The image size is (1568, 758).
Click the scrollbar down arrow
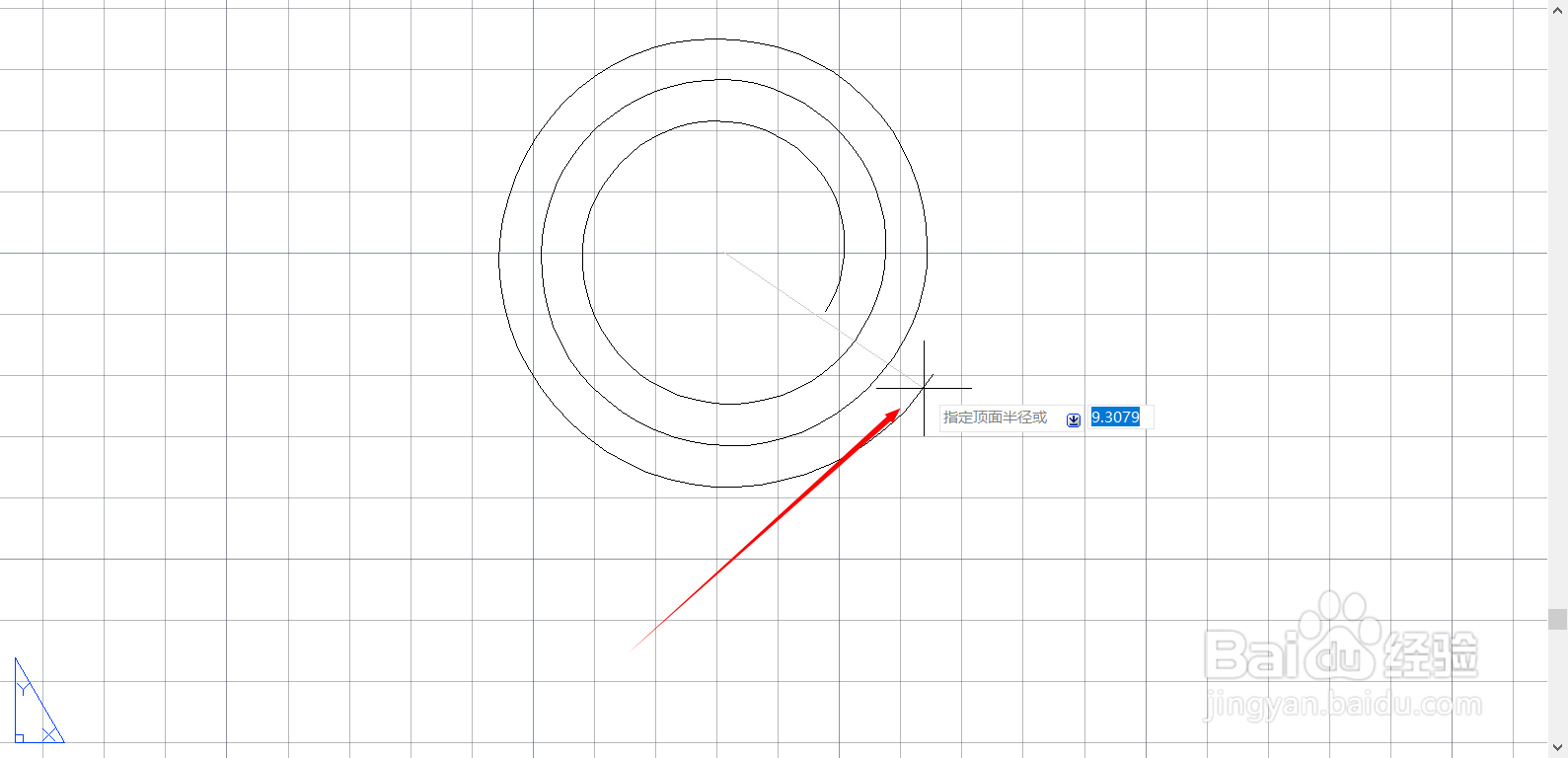click(1558, 748)
